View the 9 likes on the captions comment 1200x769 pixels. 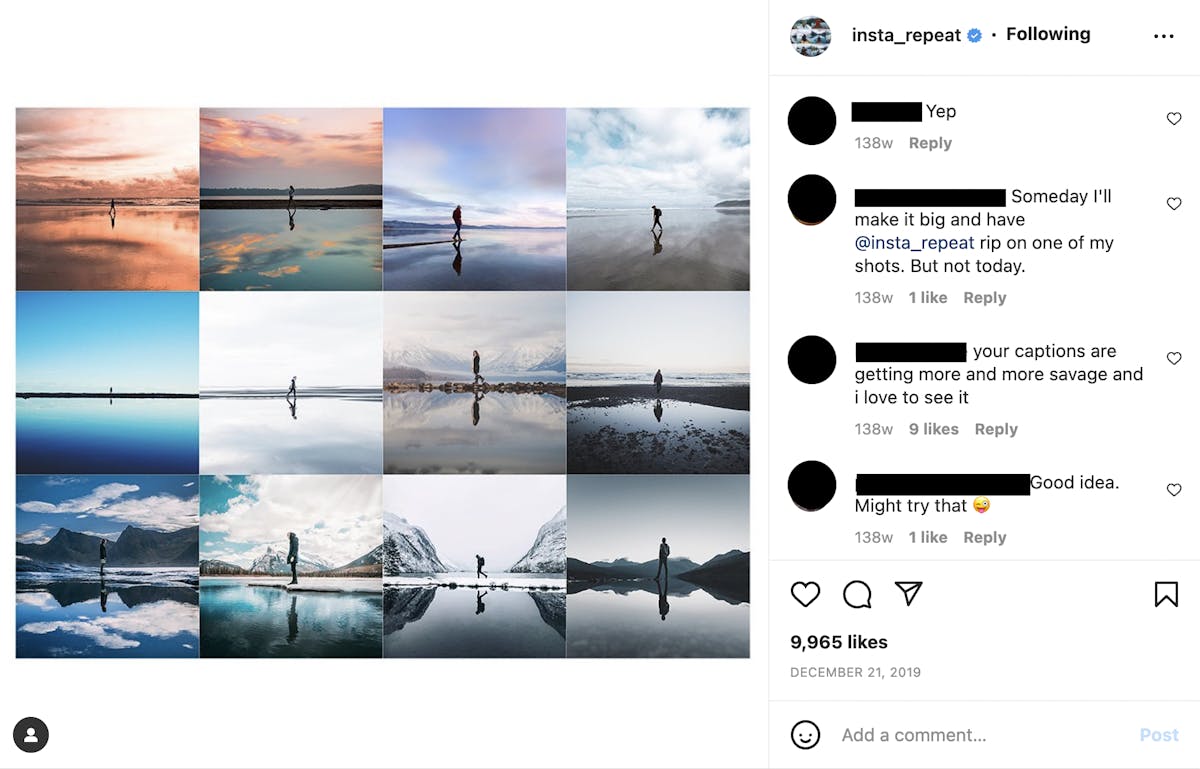pyautogui.click(x=933, y=428)
